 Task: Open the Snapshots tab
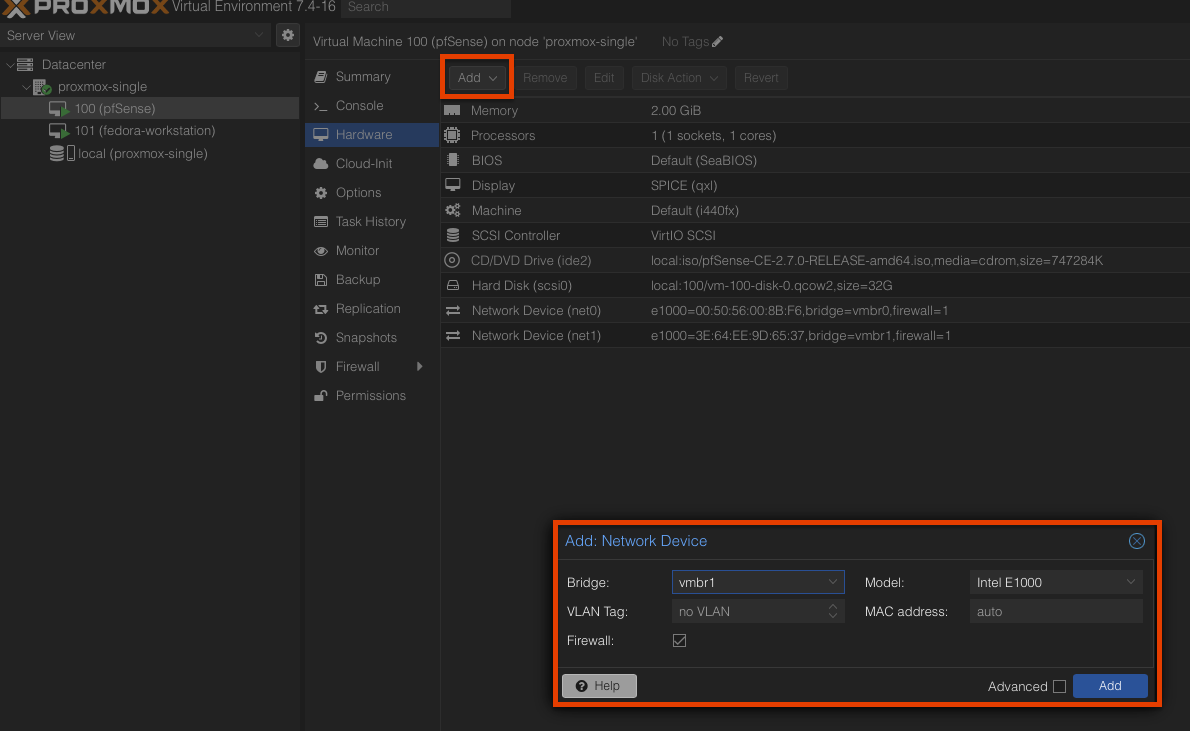372,338
